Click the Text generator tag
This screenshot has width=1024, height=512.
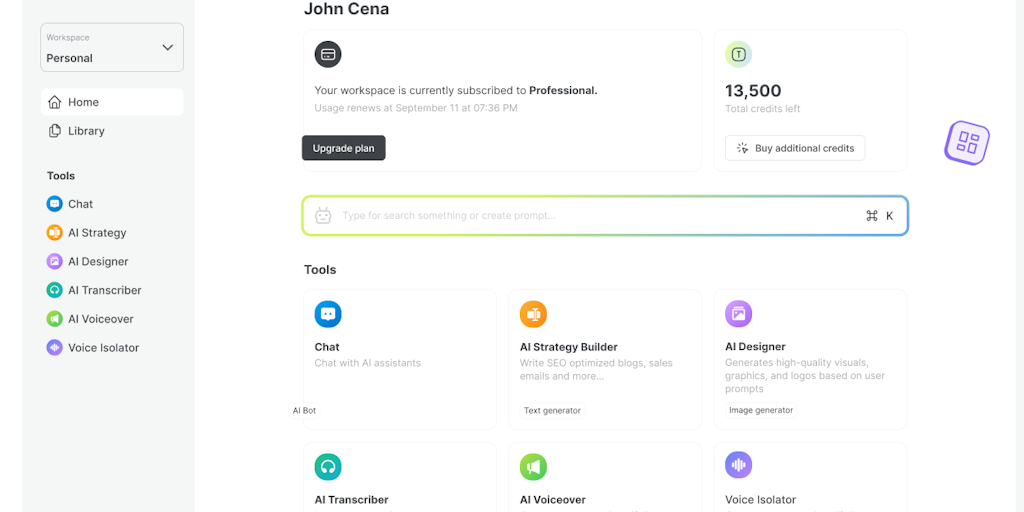552,411
